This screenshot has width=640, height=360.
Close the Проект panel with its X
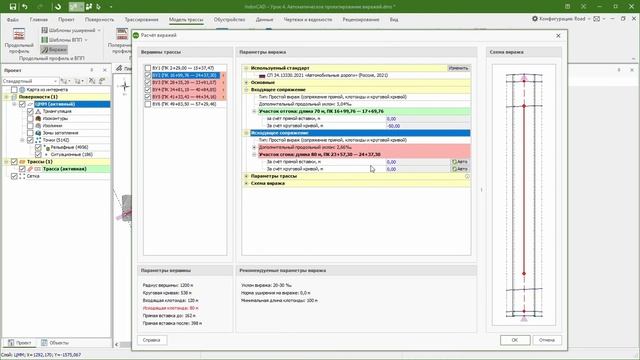(x=104, y=70)
